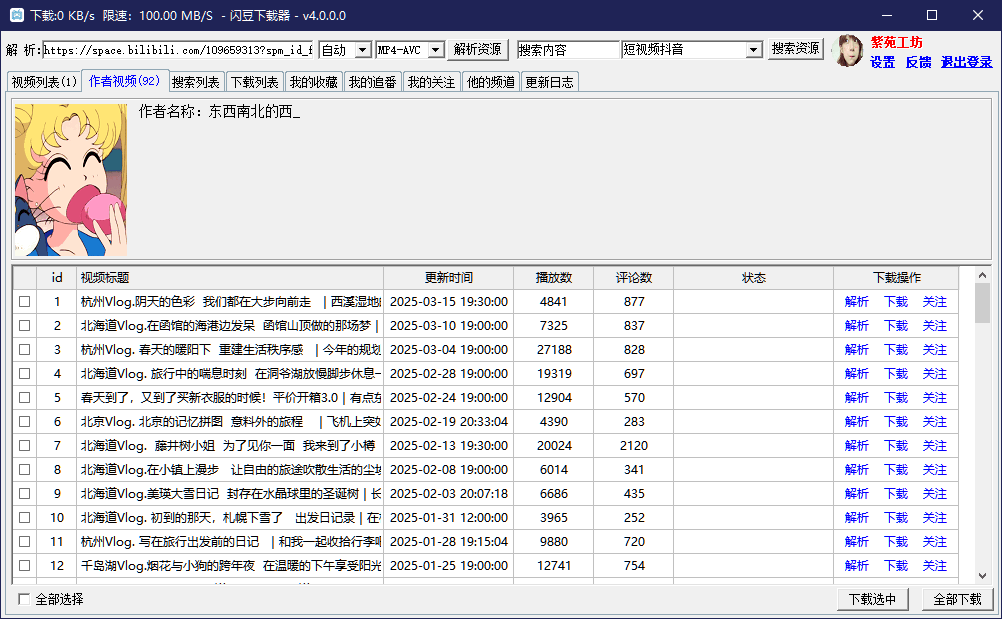The image size is (1002, 619).
Task: Select the 北海道Vlog. 藤井树小姐 title
Action: pos(228,445)
